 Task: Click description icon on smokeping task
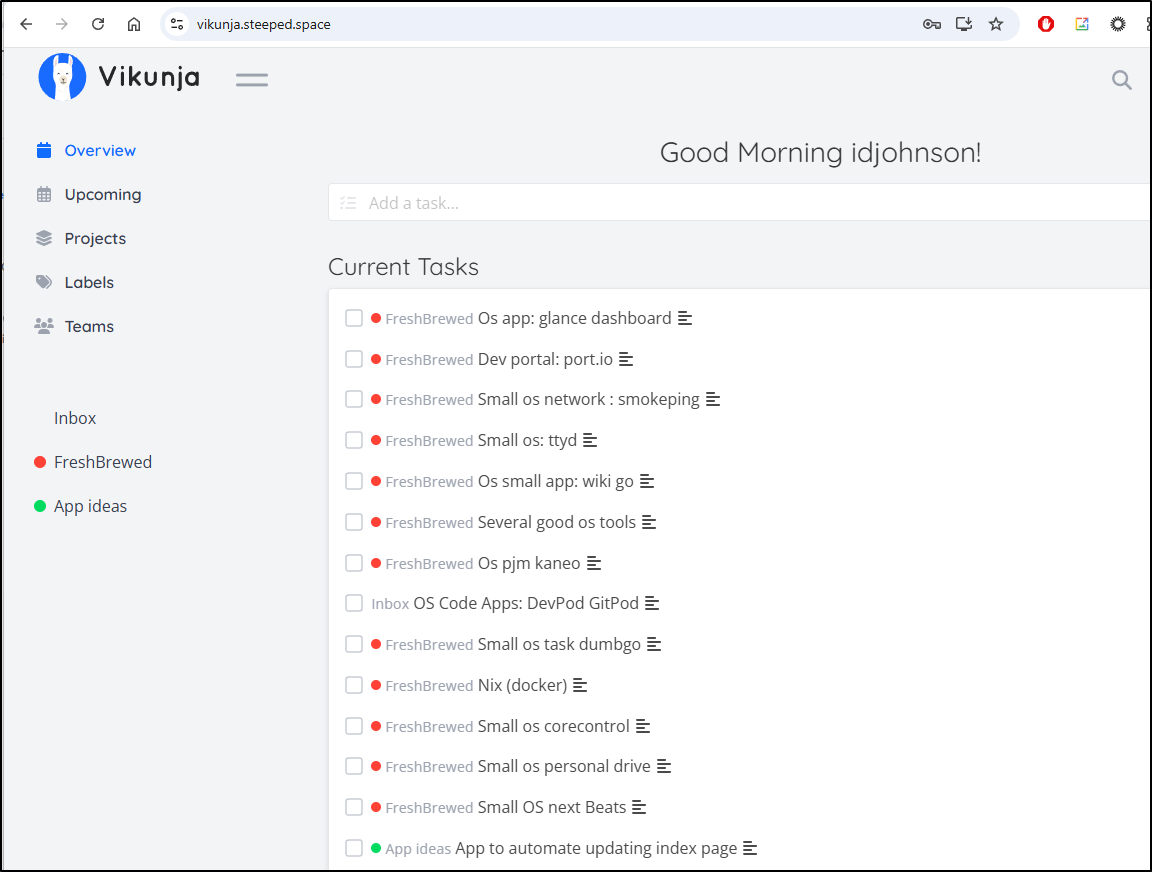point(713,399)
